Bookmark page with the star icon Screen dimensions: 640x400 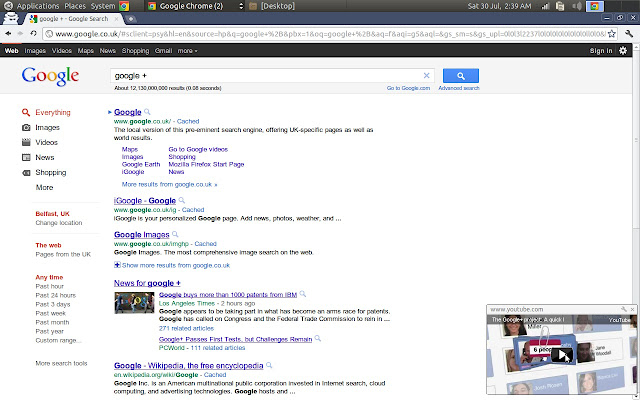(611, 34)
